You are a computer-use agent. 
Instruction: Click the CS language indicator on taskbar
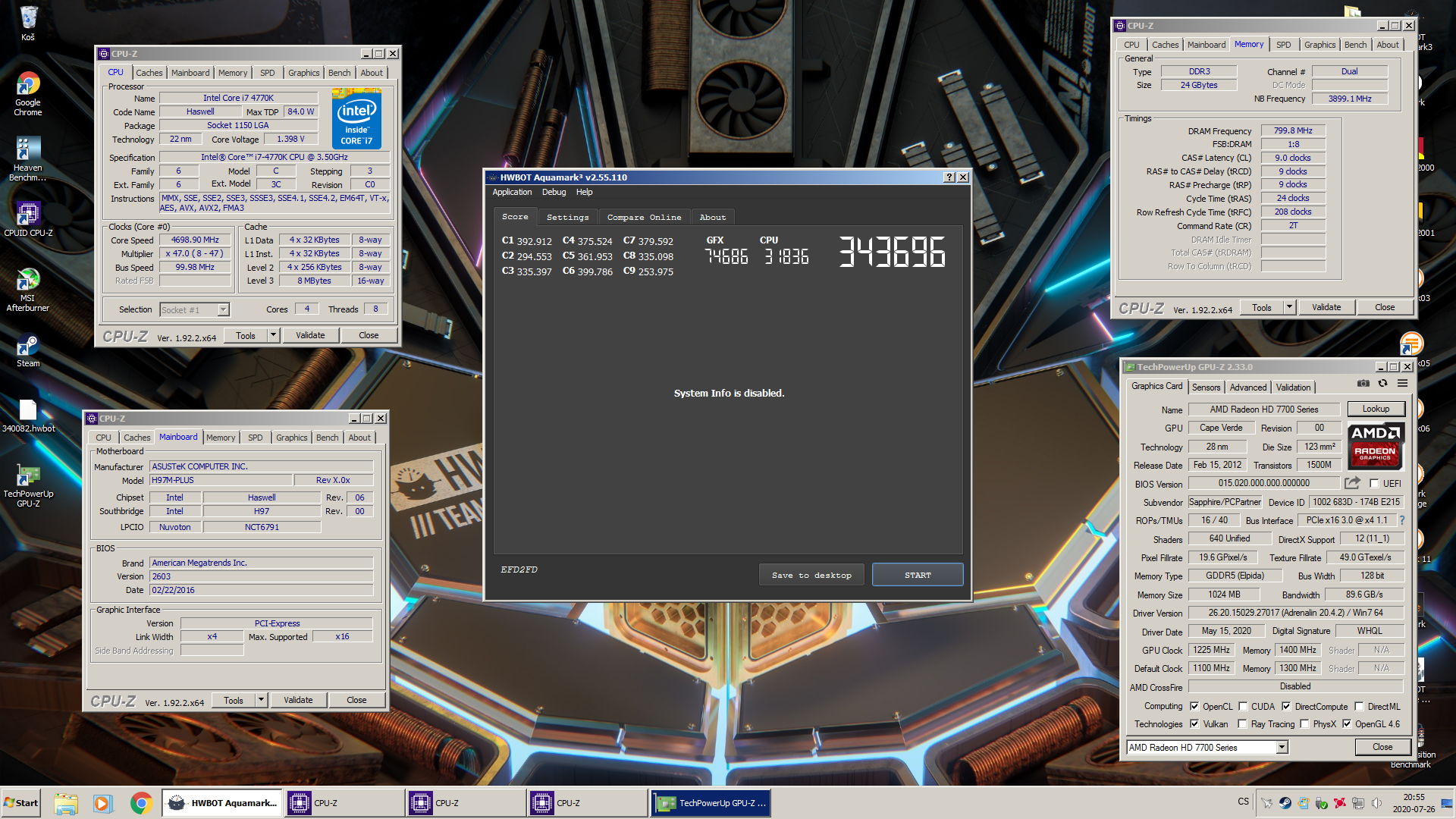(1244, 802)
